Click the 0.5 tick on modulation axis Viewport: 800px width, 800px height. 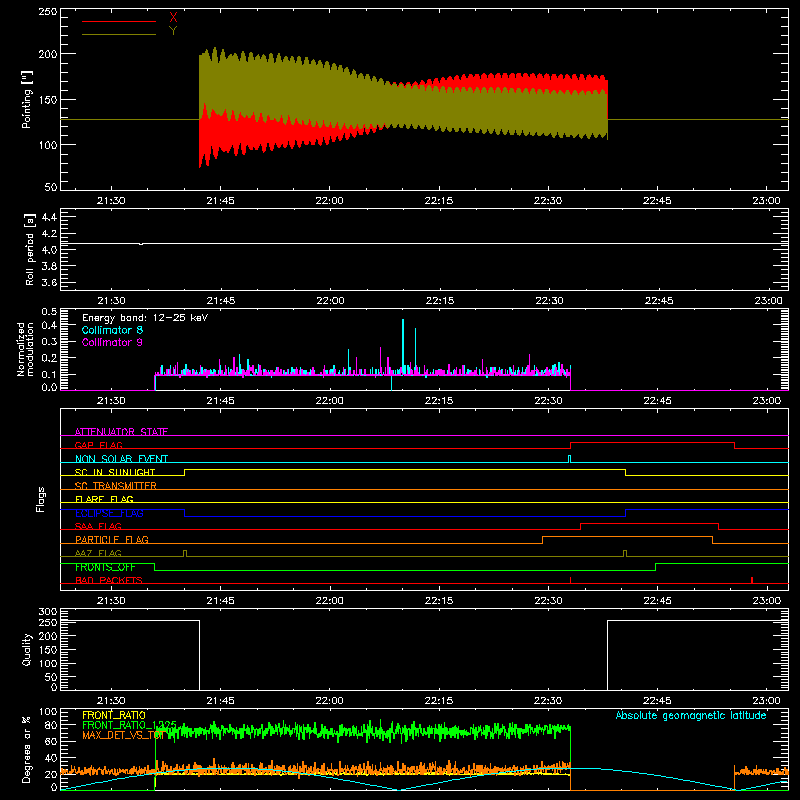click(48, 311)
